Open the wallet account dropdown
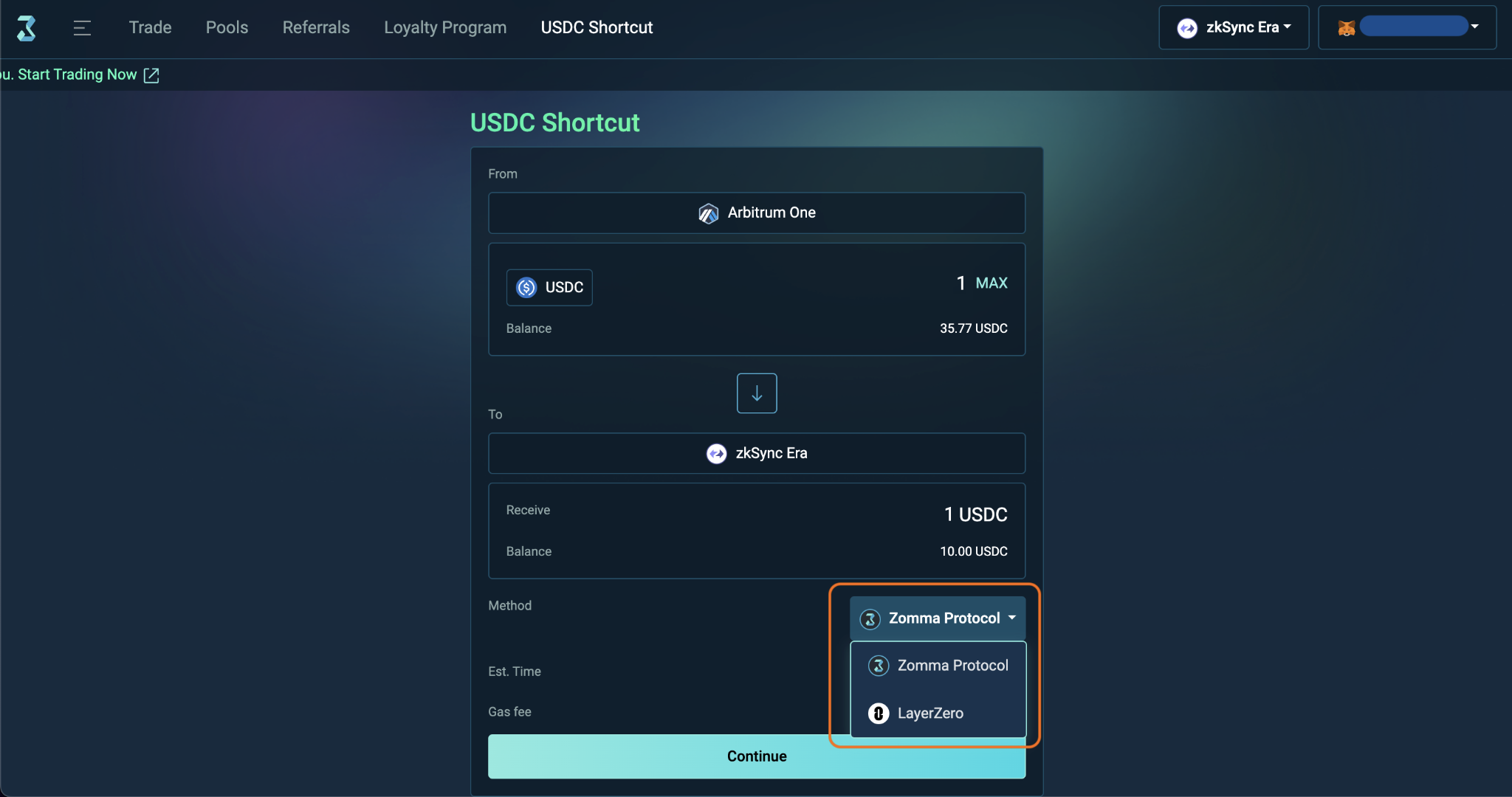Image resolution: width=1512 pixels, height=797 pixels. 1407,27
